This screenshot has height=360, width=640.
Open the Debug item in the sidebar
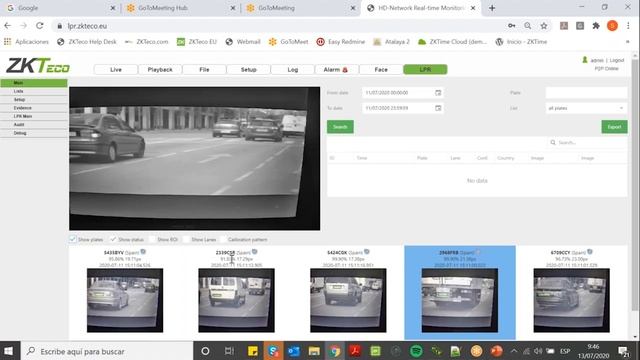(34, 133)
